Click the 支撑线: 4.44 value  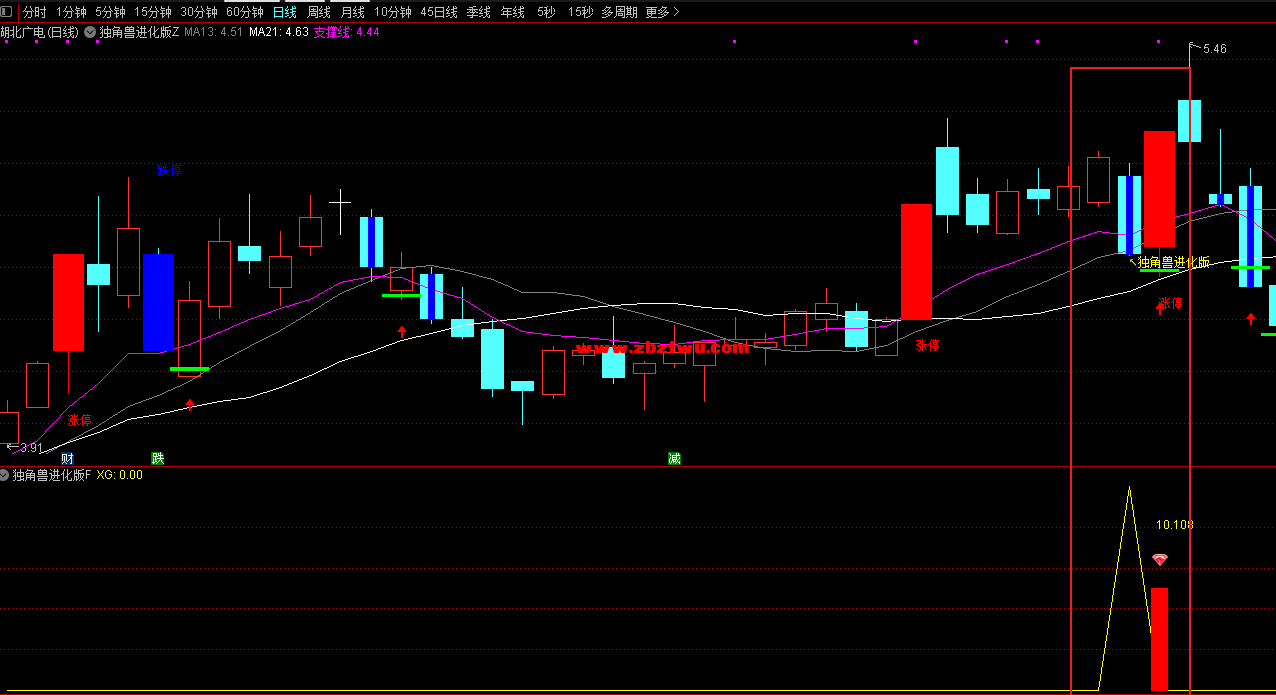point(347,32)
